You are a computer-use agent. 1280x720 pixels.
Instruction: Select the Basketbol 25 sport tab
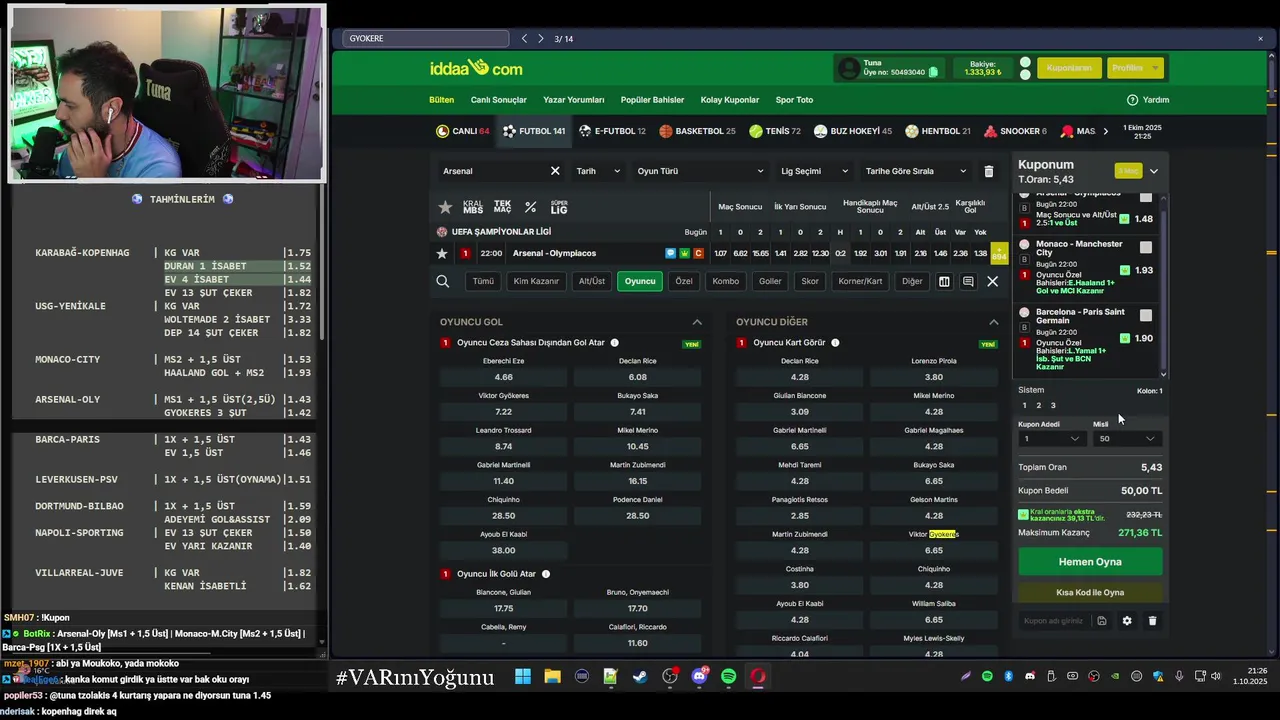coord(697,131)
